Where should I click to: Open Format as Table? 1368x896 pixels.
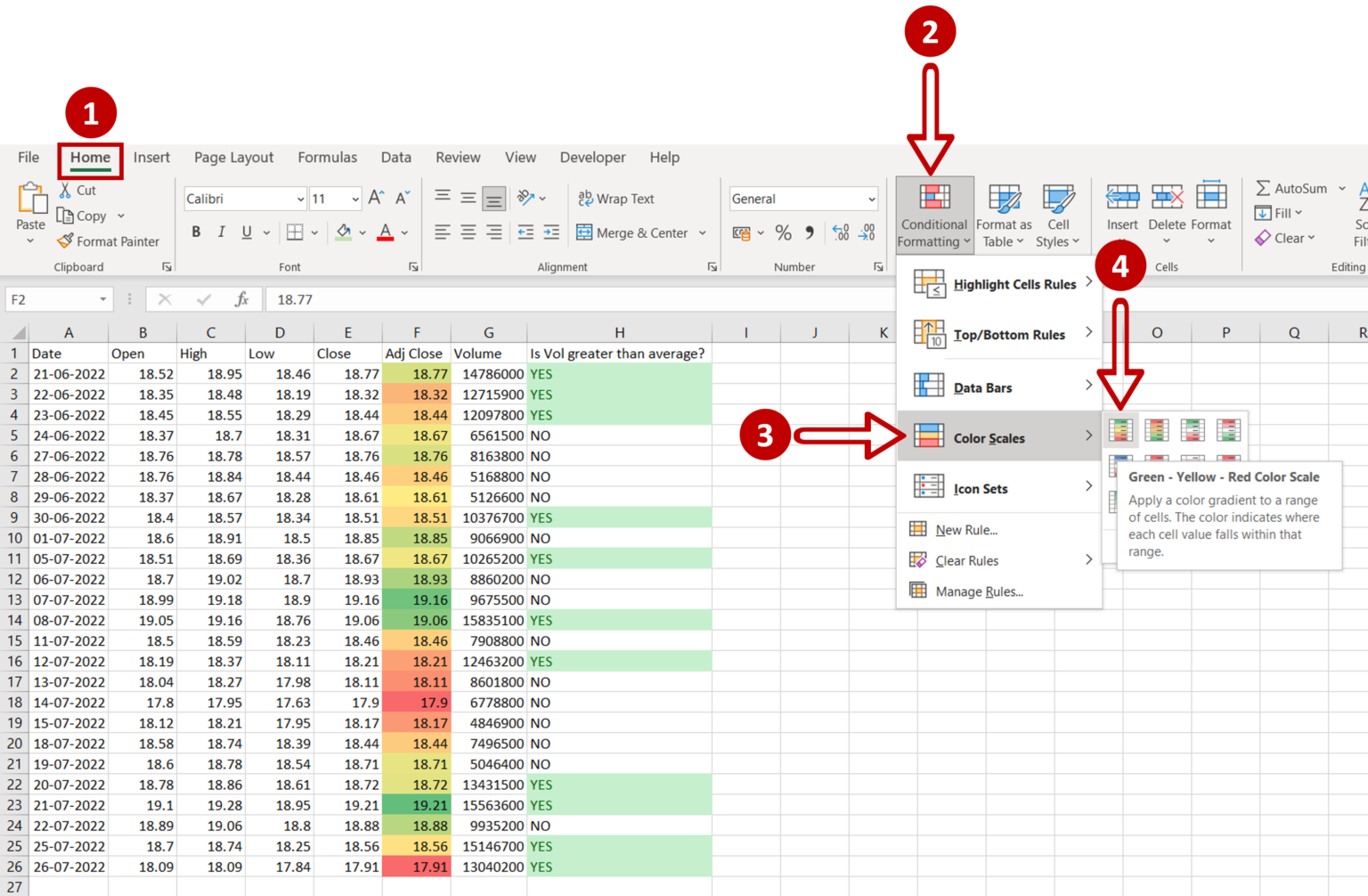coord(1004,214)
